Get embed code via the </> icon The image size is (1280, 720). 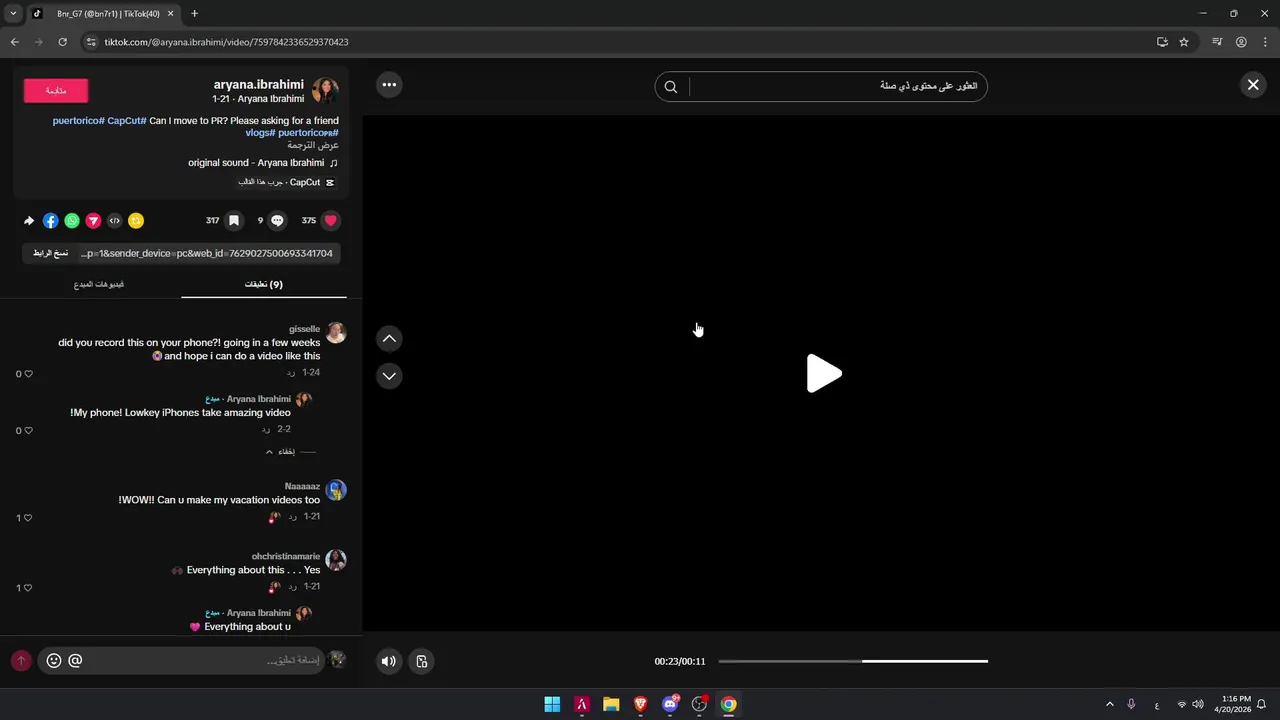[114, 221]
